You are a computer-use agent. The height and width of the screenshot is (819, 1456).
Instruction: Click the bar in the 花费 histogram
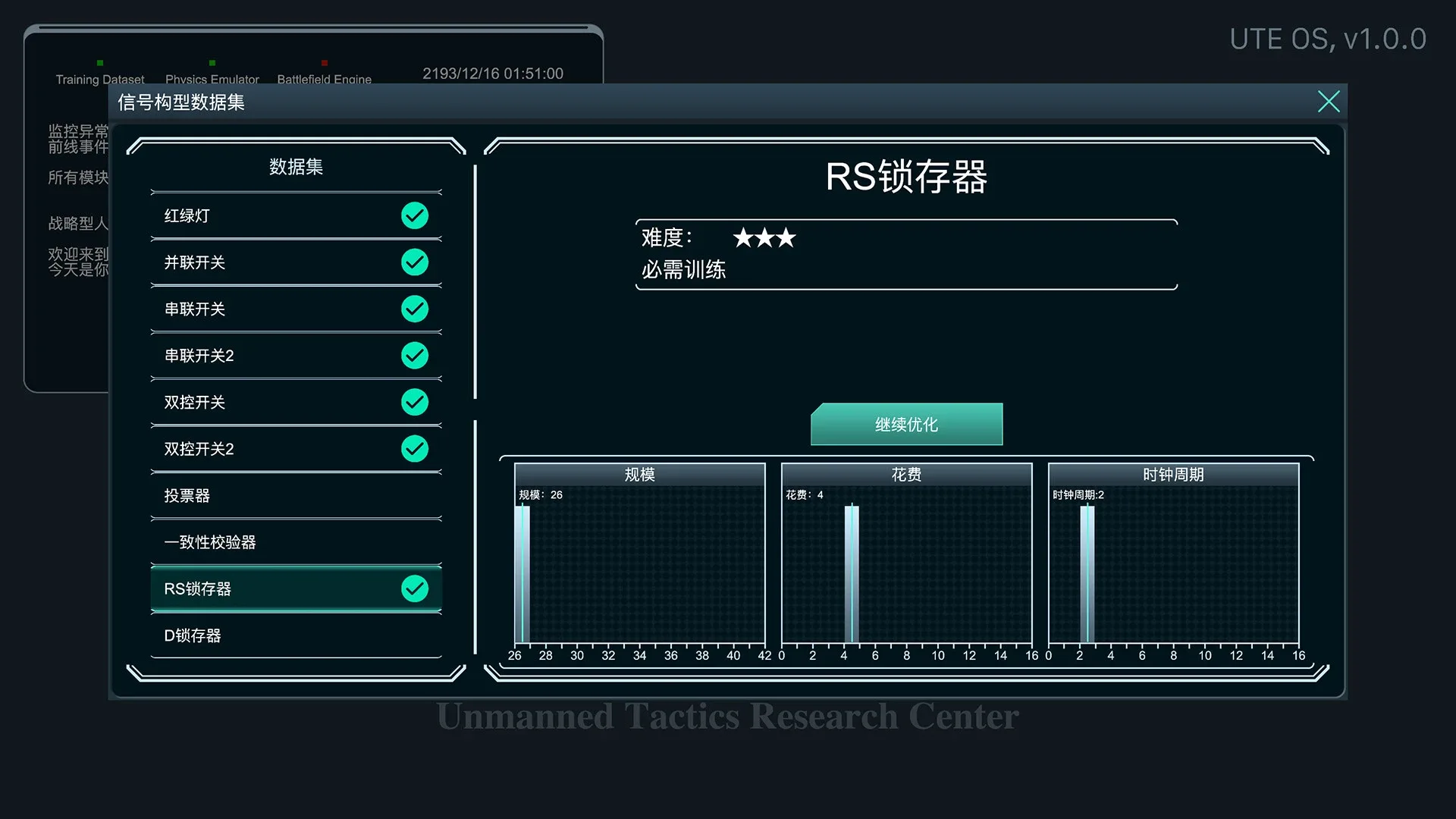[x=852, y=574]
